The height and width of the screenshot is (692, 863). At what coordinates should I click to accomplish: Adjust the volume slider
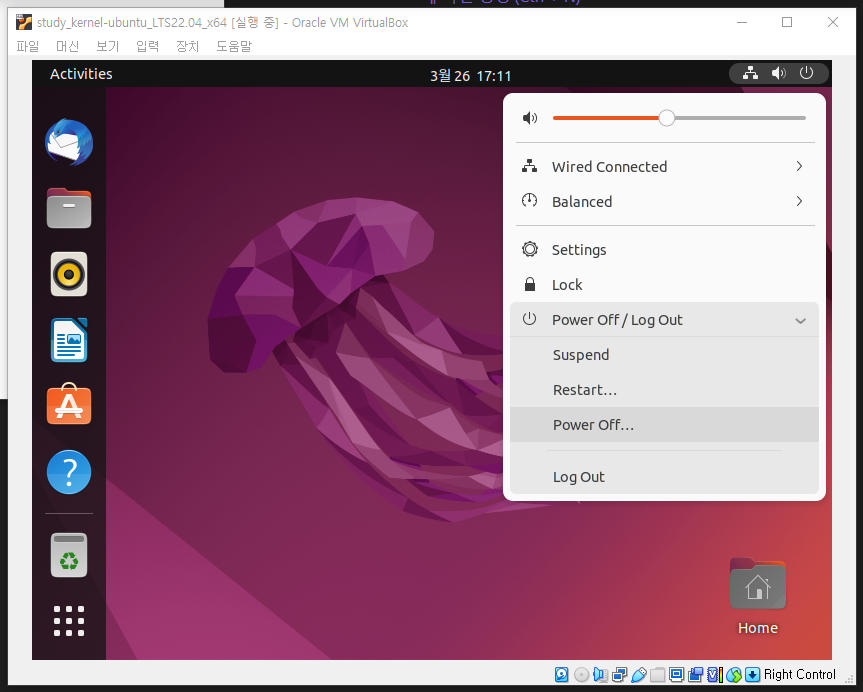[666, 117]
